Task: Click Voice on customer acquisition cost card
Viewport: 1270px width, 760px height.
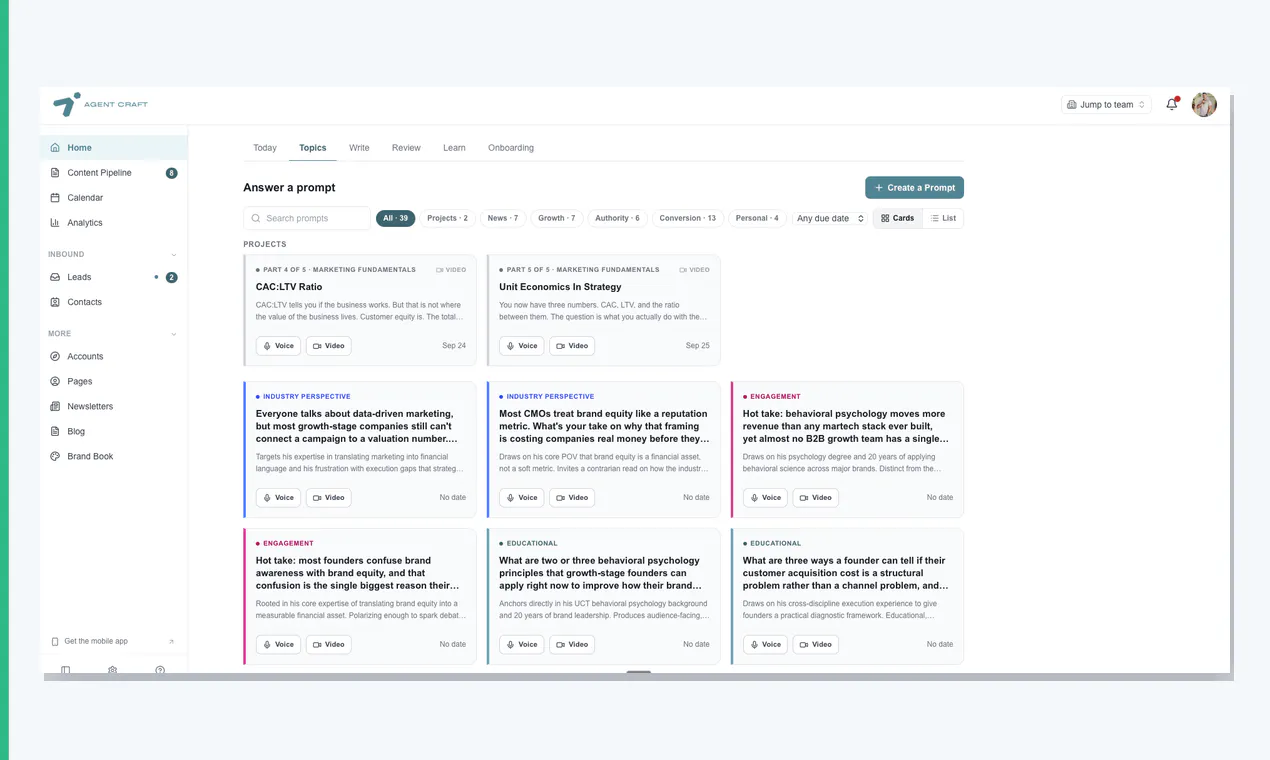Action: (x=765, y=644)
